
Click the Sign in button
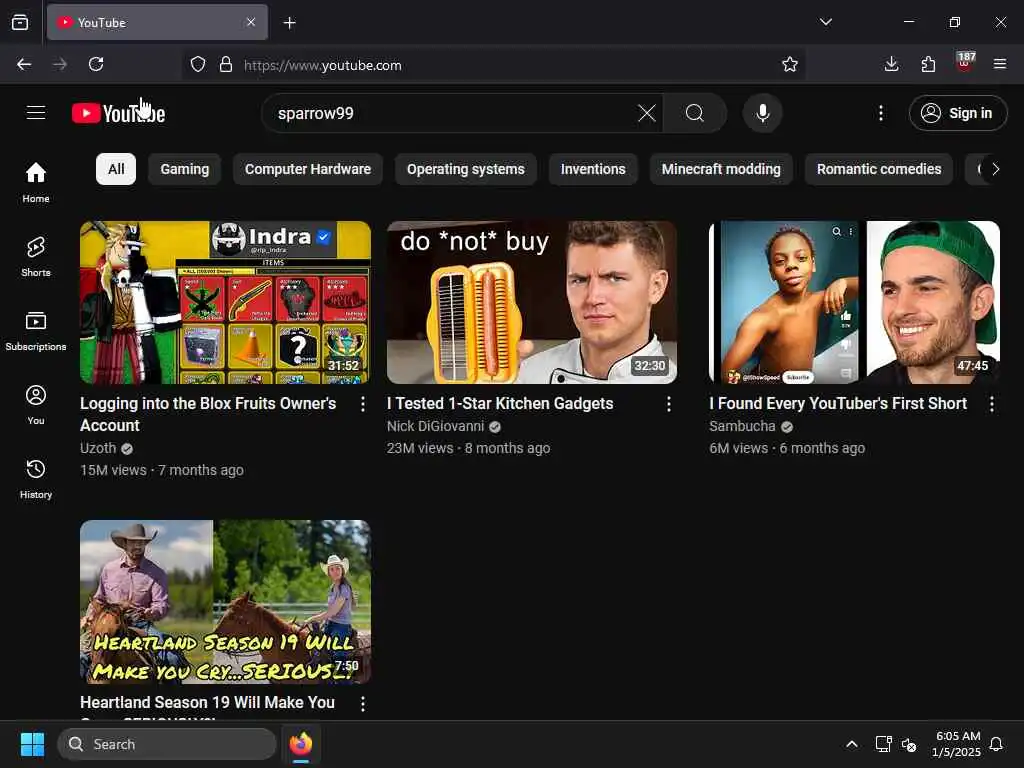[958, 113]
